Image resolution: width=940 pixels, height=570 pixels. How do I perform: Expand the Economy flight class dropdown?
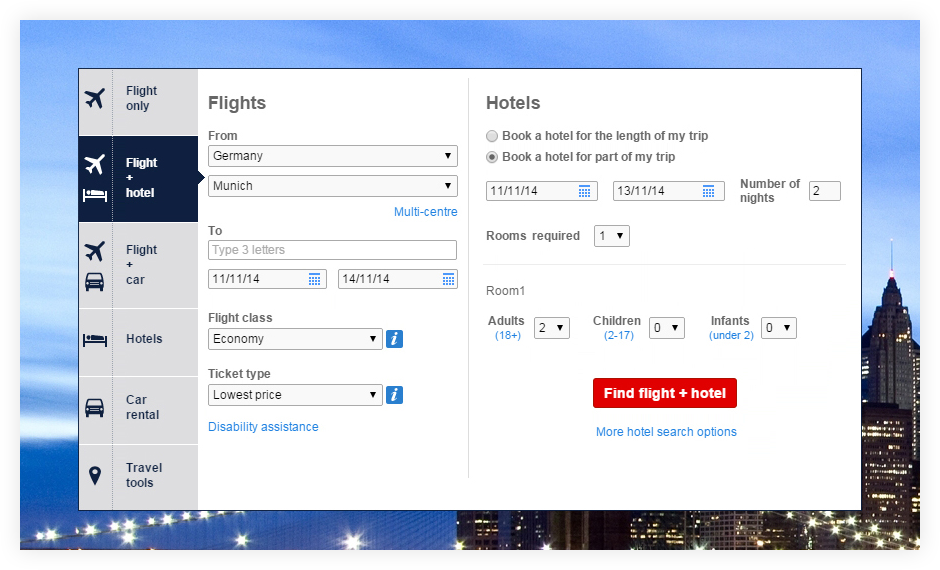click(295, 339)
